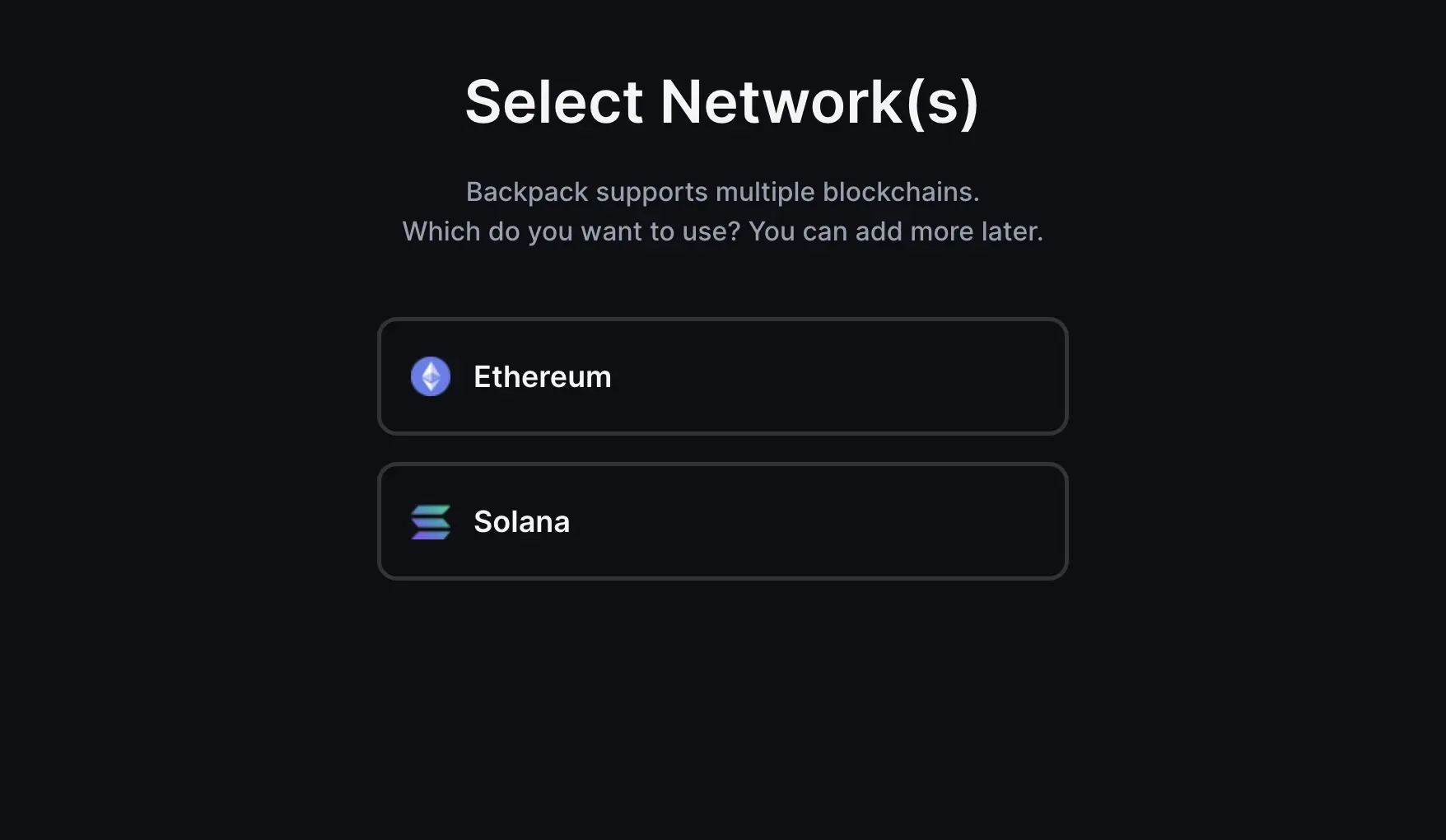Viewport: 1446px width, 840px height.
Task: Click the Backpack supports multiple blockchains text
Action: [x=722, y=191]
